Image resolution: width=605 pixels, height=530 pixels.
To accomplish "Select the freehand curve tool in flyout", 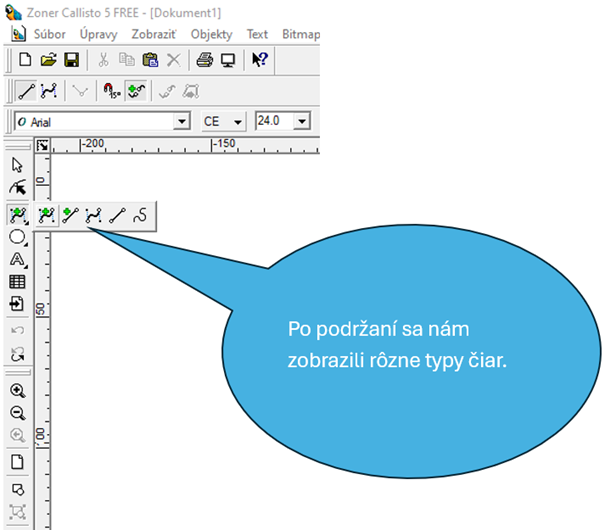I will point(141,214).
